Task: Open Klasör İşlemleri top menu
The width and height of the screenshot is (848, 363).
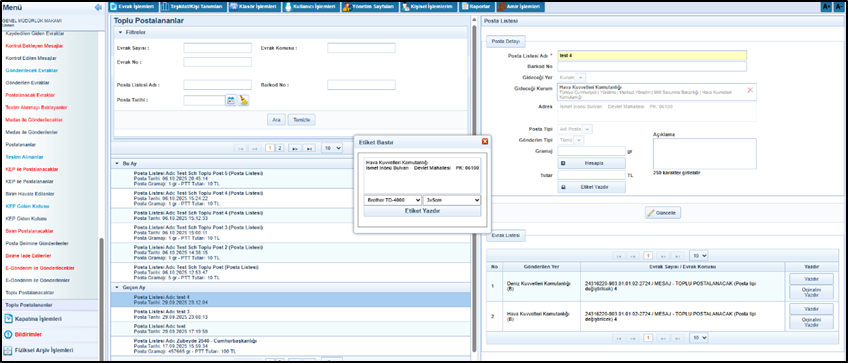Action: [x=253, y=6]
